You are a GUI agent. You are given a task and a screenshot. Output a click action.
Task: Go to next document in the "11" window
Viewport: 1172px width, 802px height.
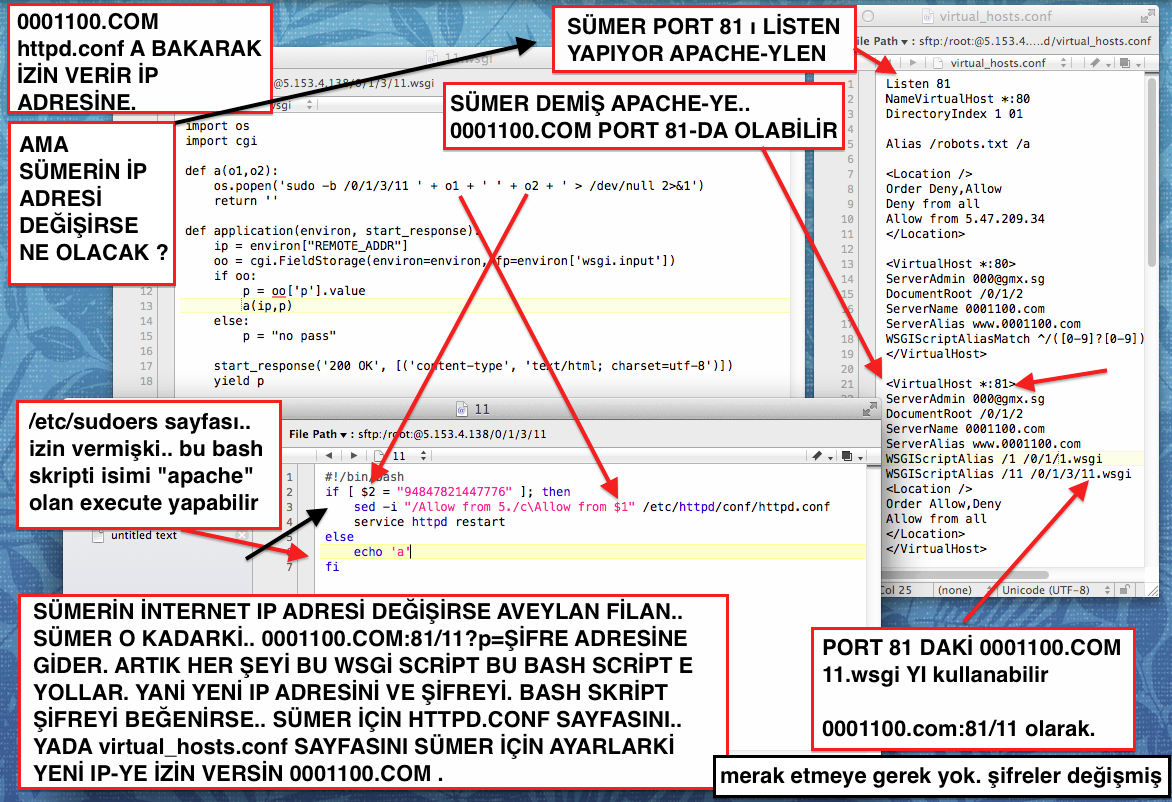[354, 455]
